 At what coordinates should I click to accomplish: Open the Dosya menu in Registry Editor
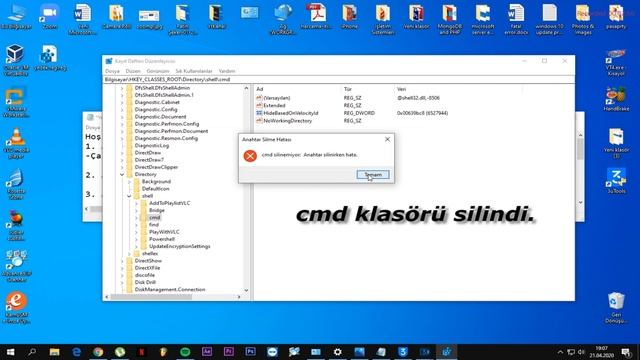(x=112, y=71)
